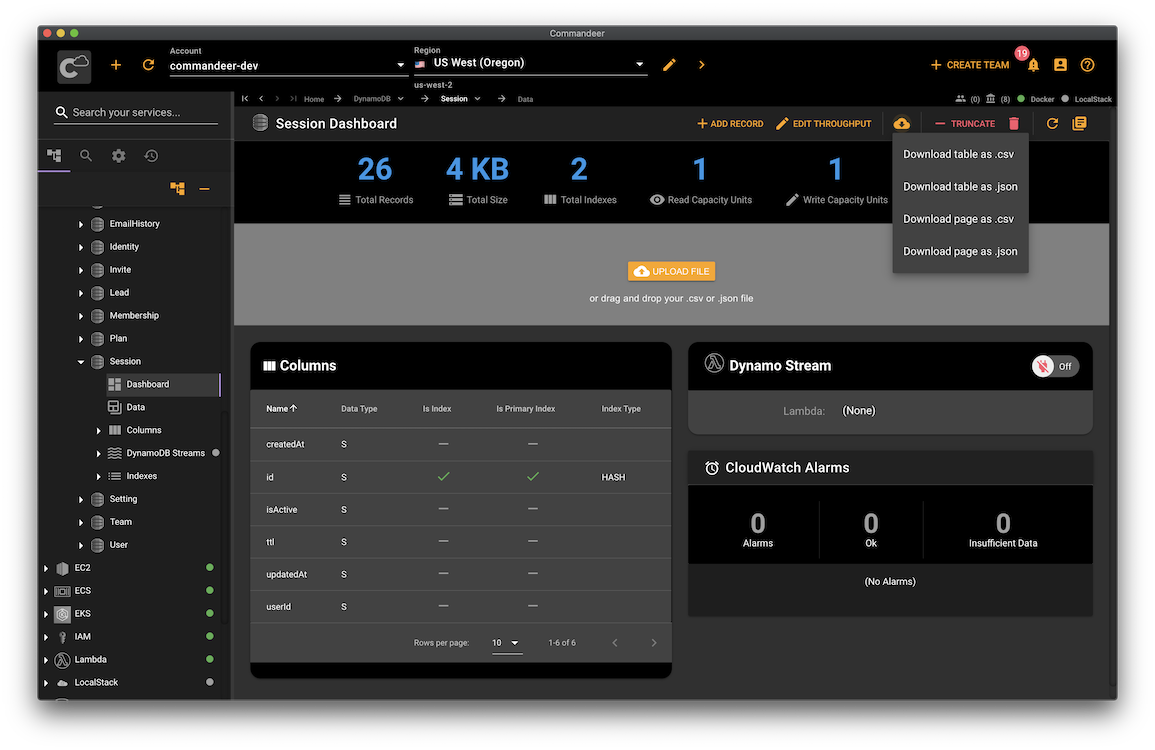Click the pencil icon to edit region
Image resolution: width=1155 pixels, height=750 pixels.
coord(669,65)
